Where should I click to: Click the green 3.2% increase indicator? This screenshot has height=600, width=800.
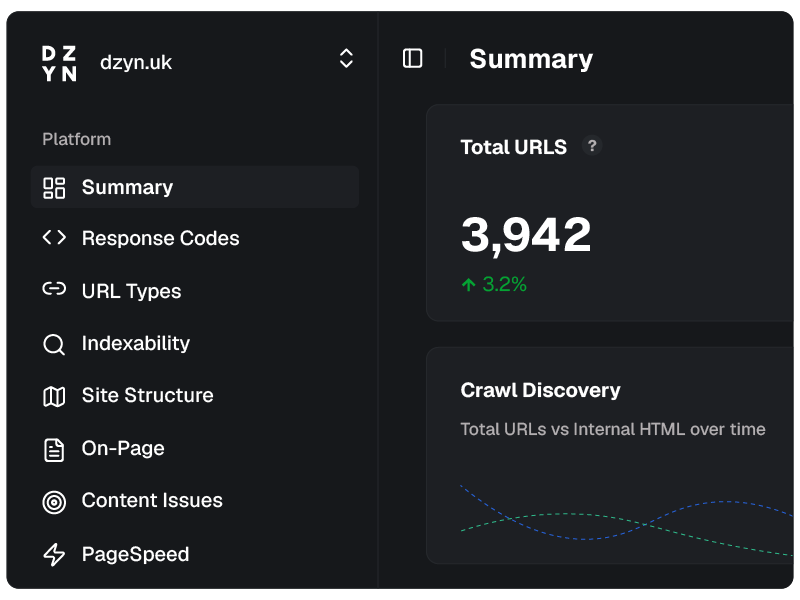(x=494, y=285)
